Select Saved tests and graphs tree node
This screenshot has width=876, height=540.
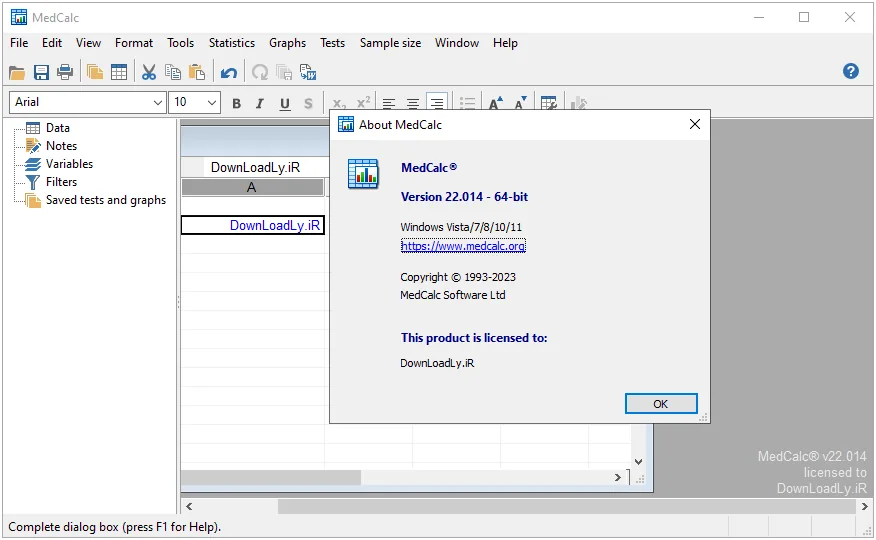[x=106, y=200]
